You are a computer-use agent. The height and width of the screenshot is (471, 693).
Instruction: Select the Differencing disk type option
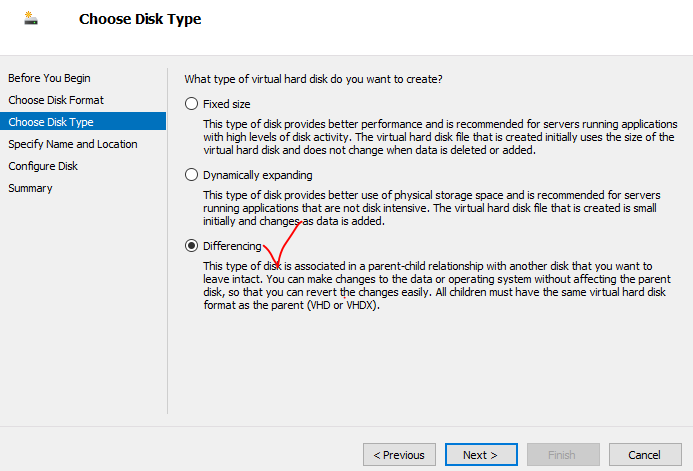tap(192, 246)
